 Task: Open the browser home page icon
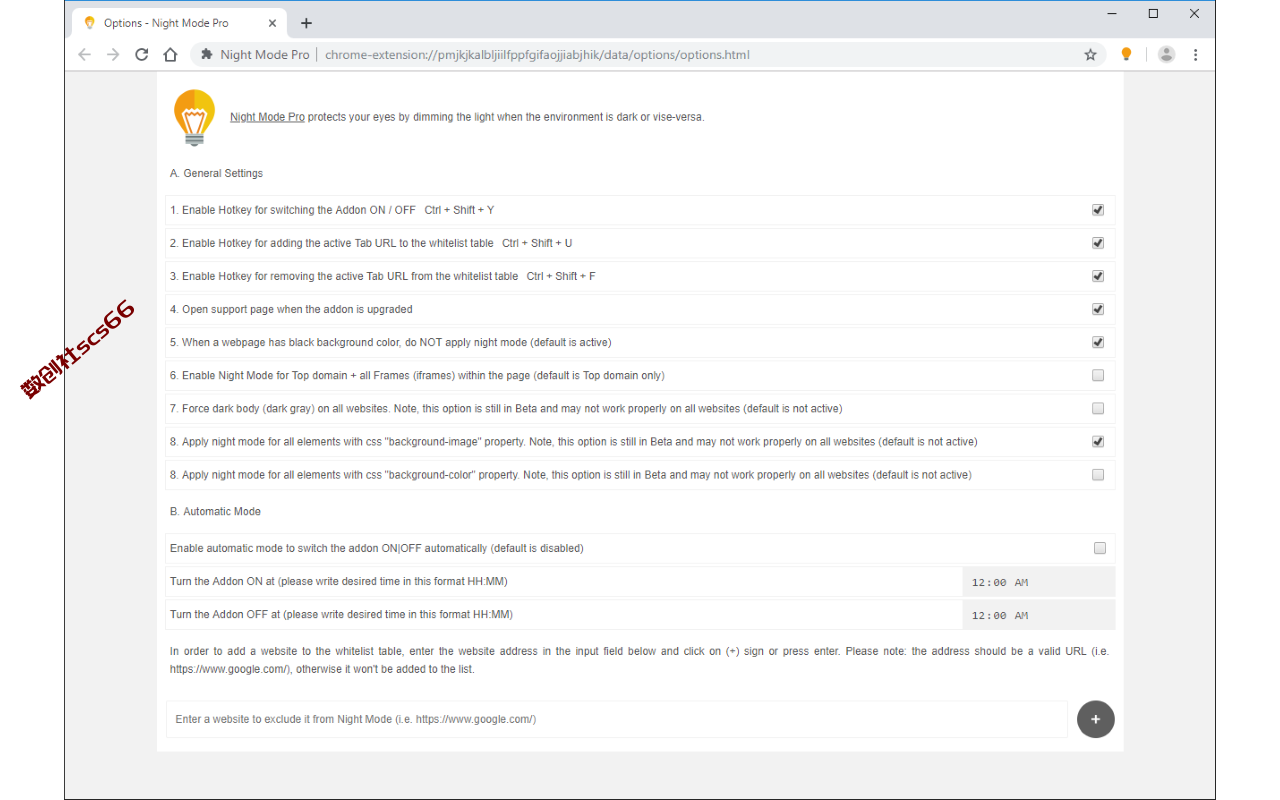click(171, 55)
